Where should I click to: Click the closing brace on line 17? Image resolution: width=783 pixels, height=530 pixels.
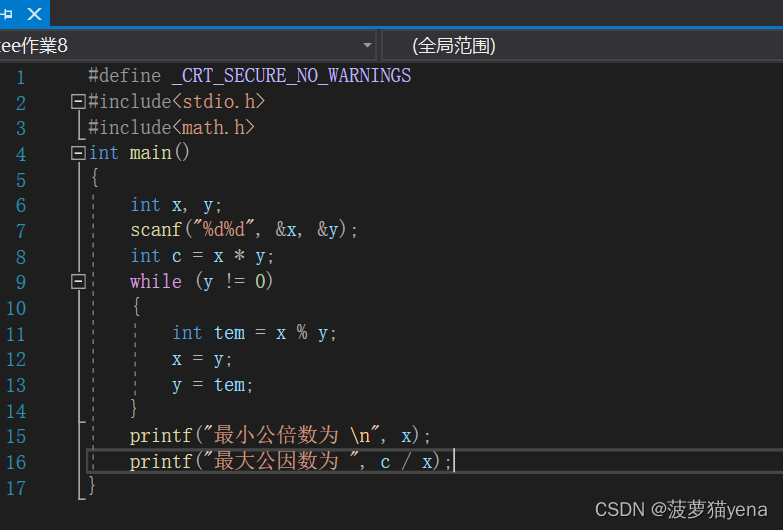pos(91,485)
